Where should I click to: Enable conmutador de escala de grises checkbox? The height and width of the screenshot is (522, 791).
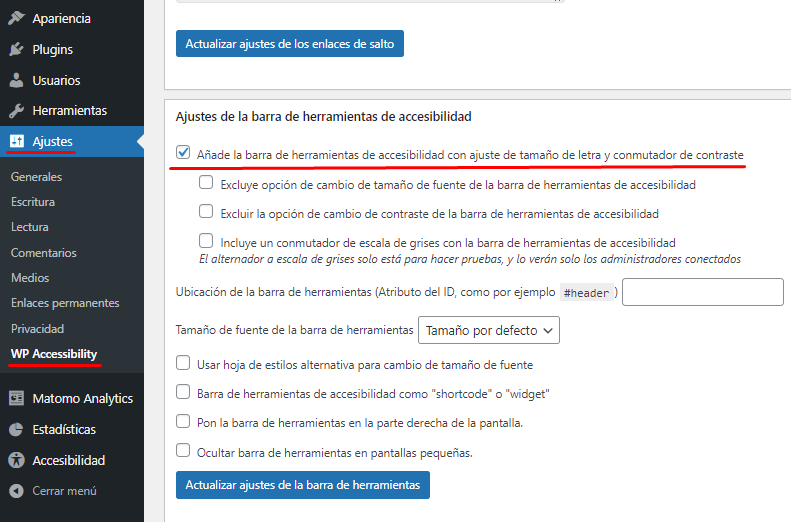206,241
